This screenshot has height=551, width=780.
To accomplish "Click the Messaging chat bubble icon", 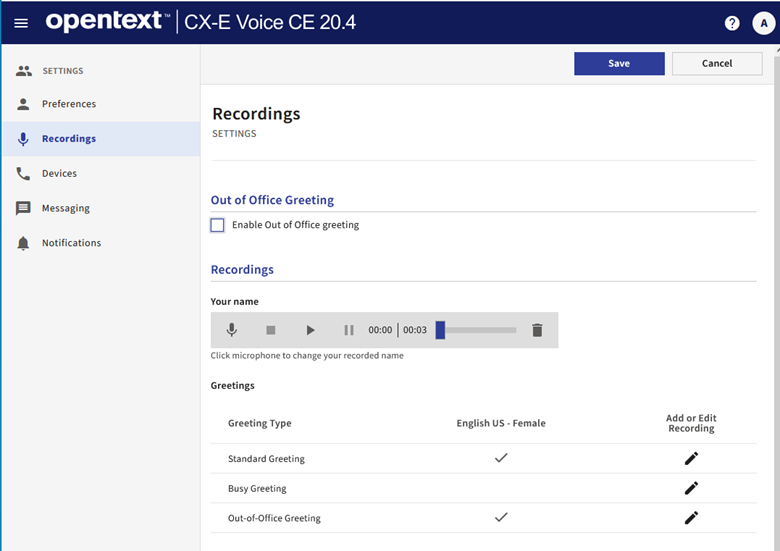I will tap(23, 208).
